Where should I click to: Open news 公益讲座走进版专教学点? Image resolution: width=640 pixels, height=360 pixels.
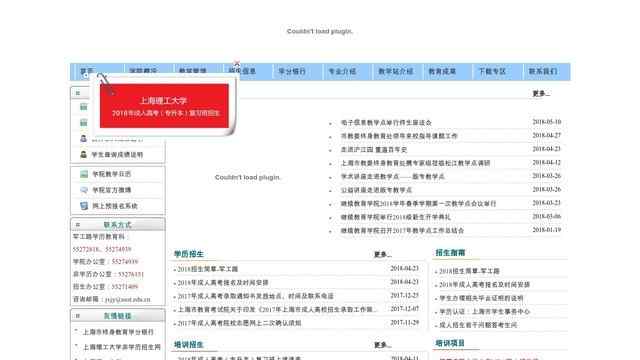[376, 190]
